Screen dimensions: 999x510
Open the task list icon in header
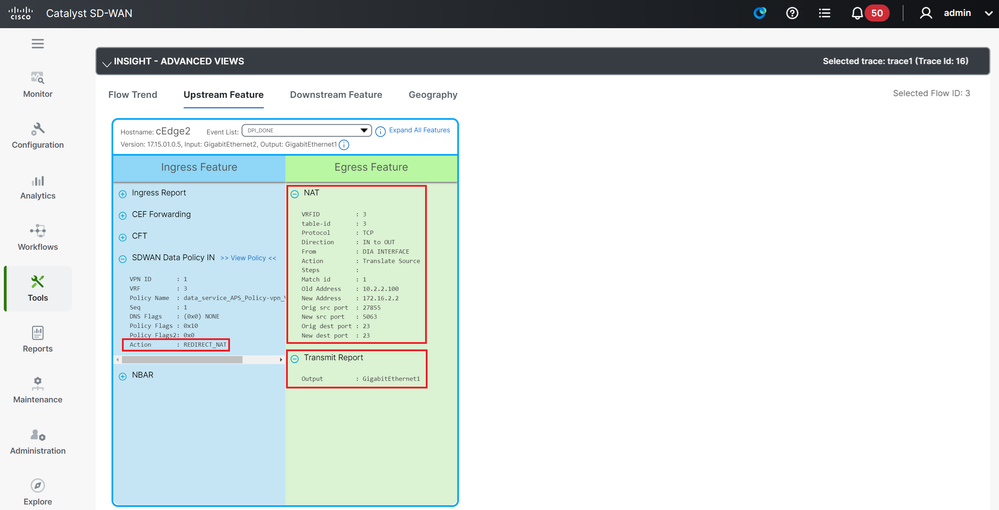pos(824,13)
